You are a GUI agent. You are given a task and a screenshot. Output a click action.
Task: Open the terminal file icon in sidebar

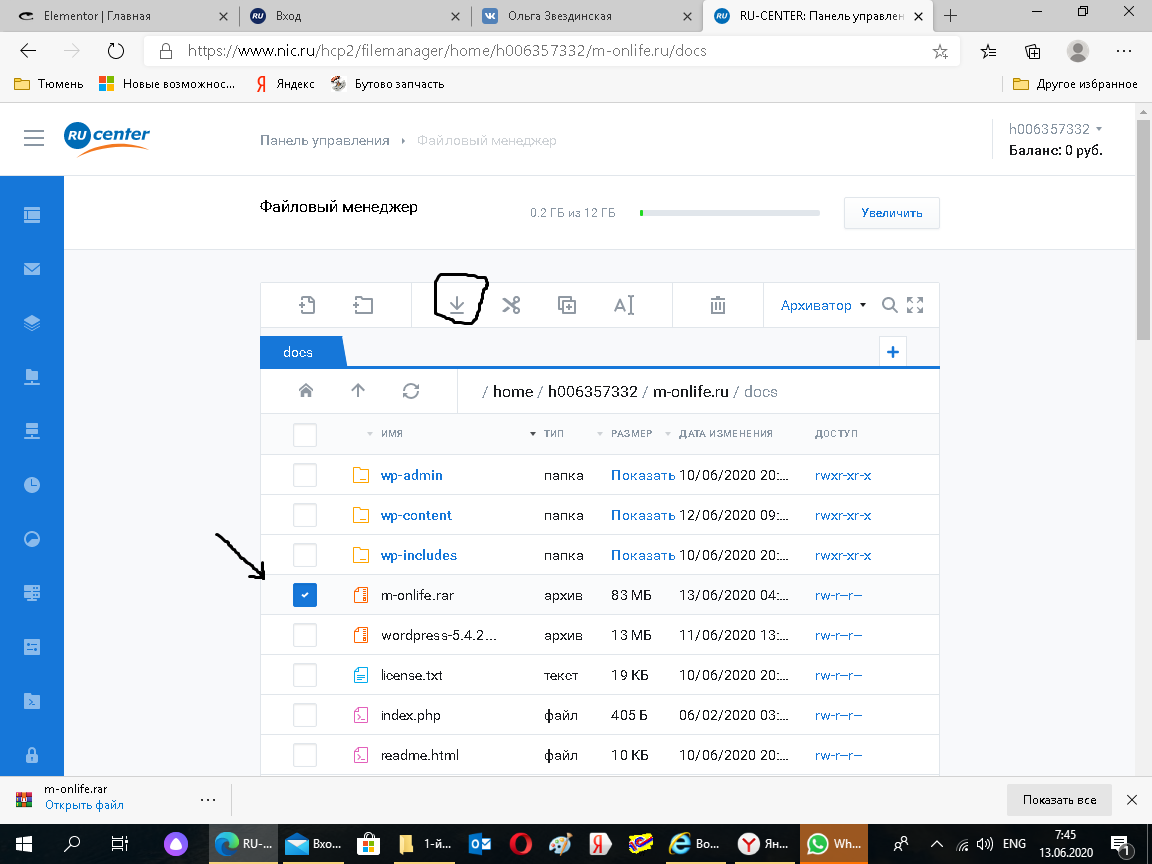[x=32, y=701]
